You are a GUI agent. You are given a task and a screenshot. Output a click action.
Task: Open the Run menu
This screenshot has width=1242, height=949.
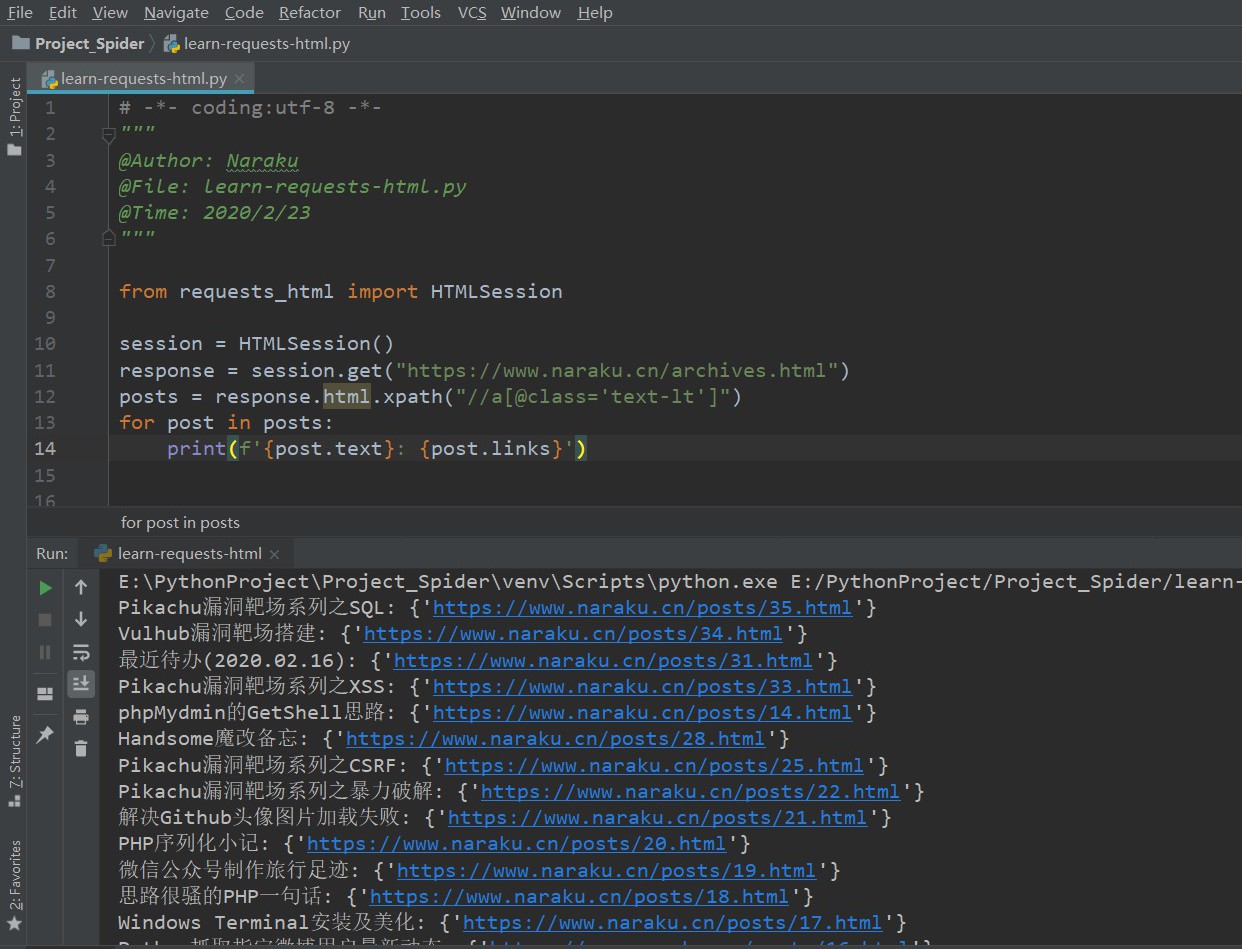pos(372,13)
